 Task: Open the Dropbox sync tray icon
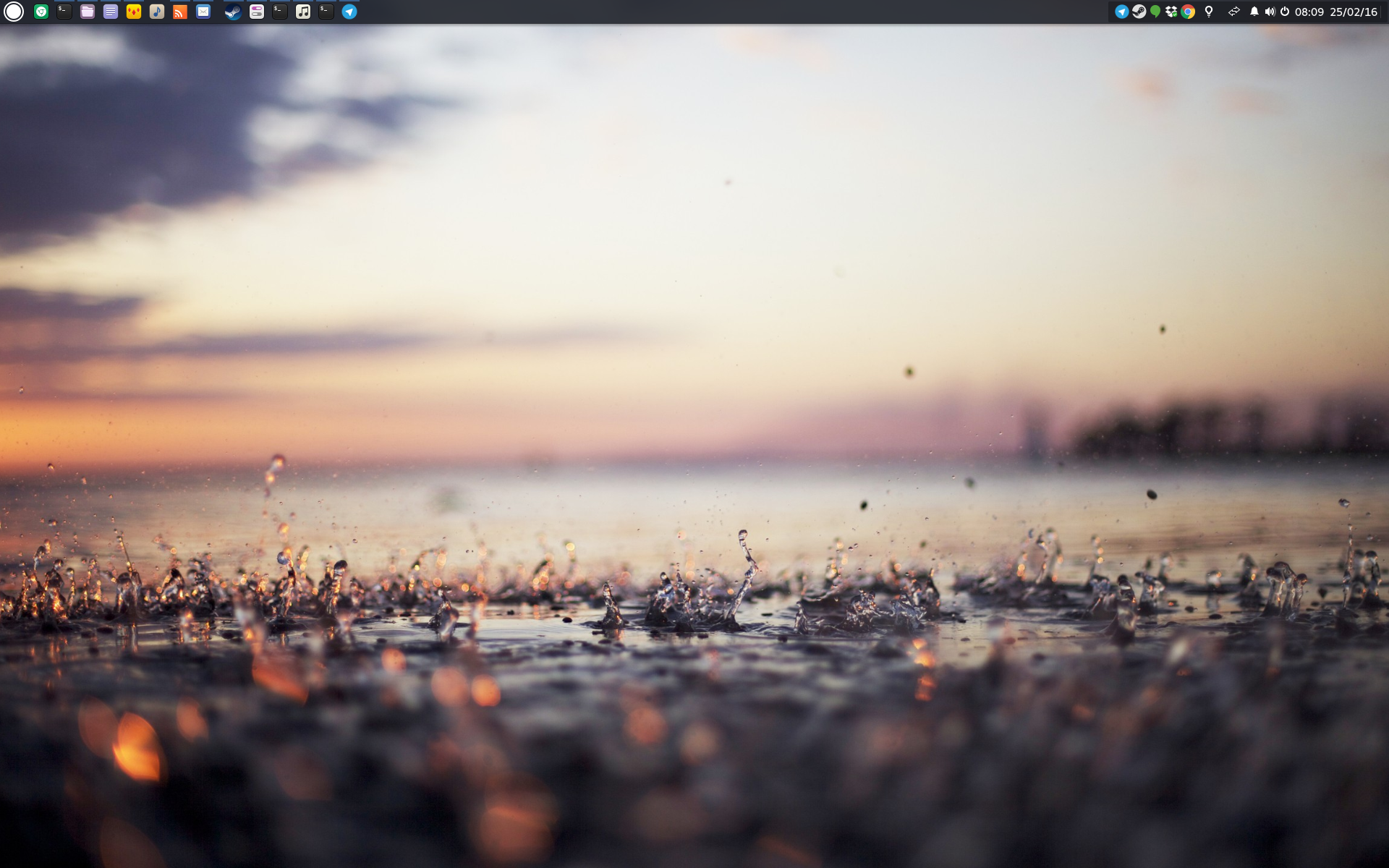pos(1171,12)
